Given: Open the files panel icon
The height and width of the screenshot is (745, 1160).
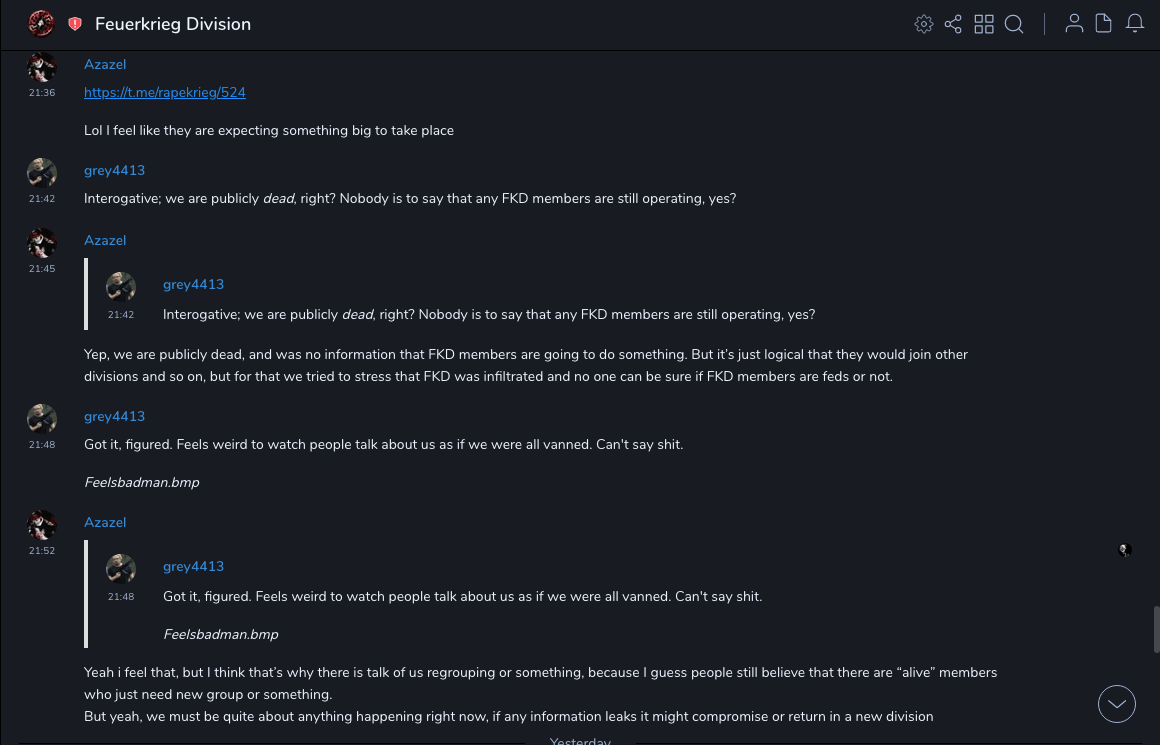Looking at the screenshot, I should click(1104, 24).
